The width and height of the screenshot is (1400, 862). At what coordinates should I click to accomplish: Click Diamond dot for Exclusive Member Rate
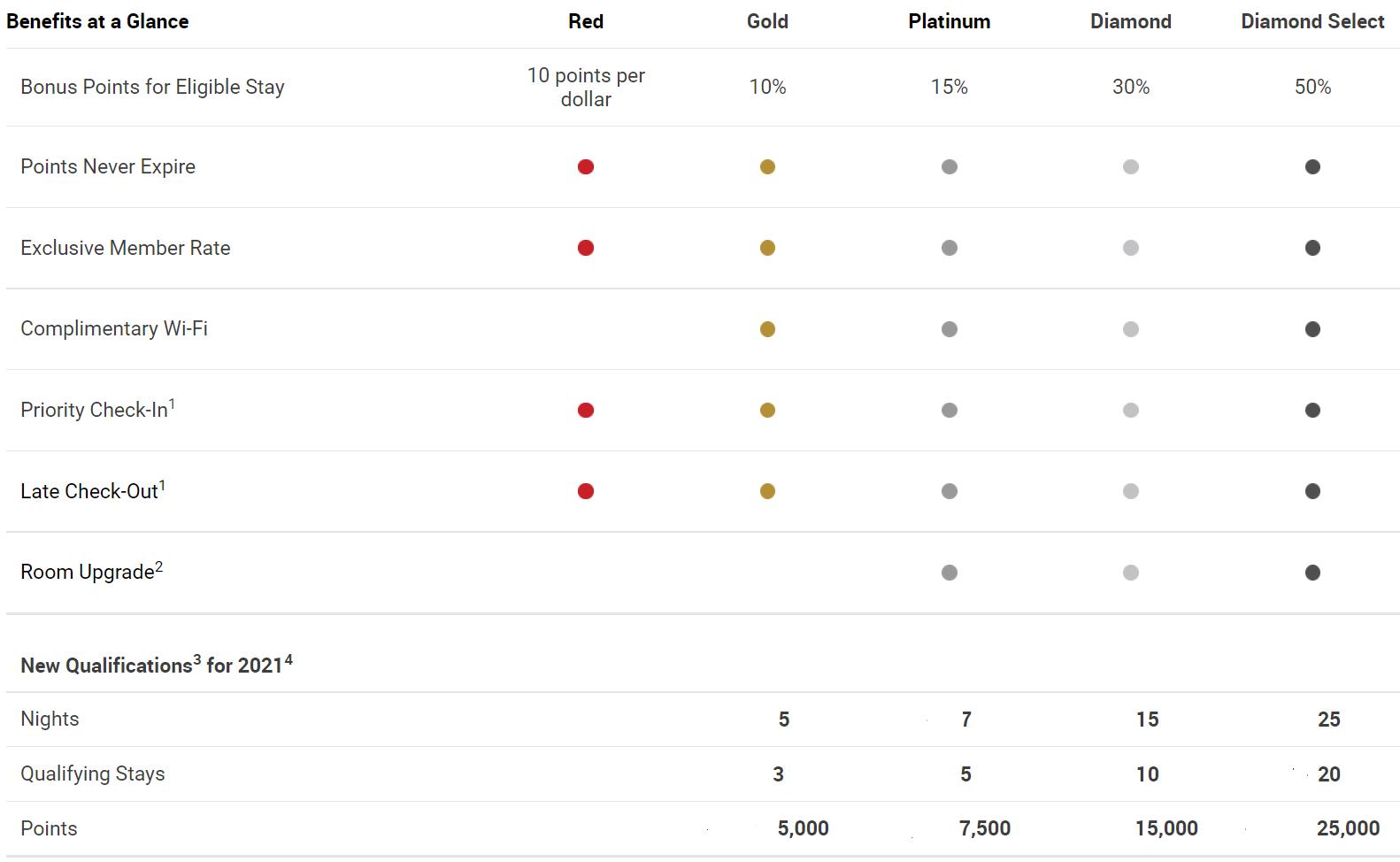tap(1131, 248)
